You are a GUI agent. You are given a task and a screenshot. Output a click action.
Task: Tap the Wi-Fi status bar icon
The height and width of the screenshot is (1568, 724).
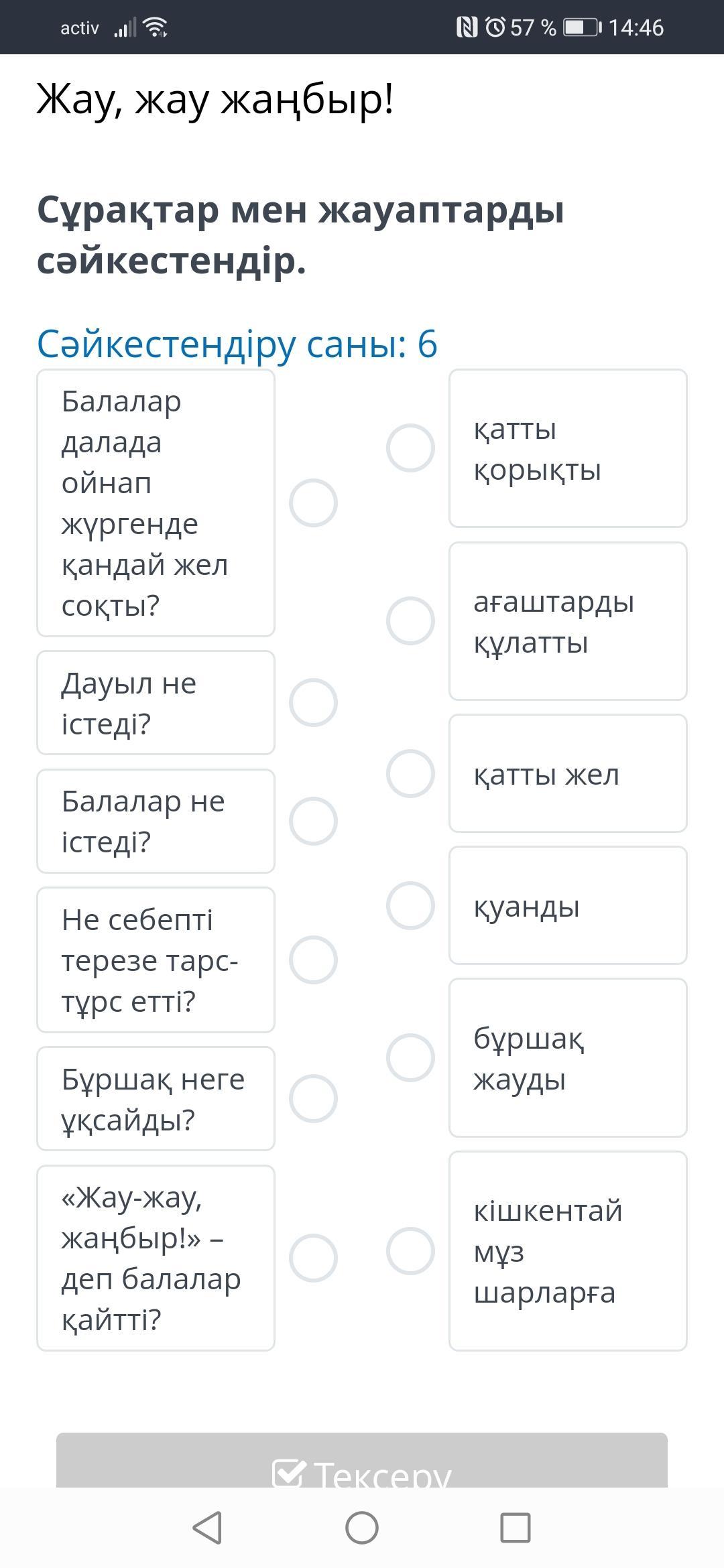[156, 27]
